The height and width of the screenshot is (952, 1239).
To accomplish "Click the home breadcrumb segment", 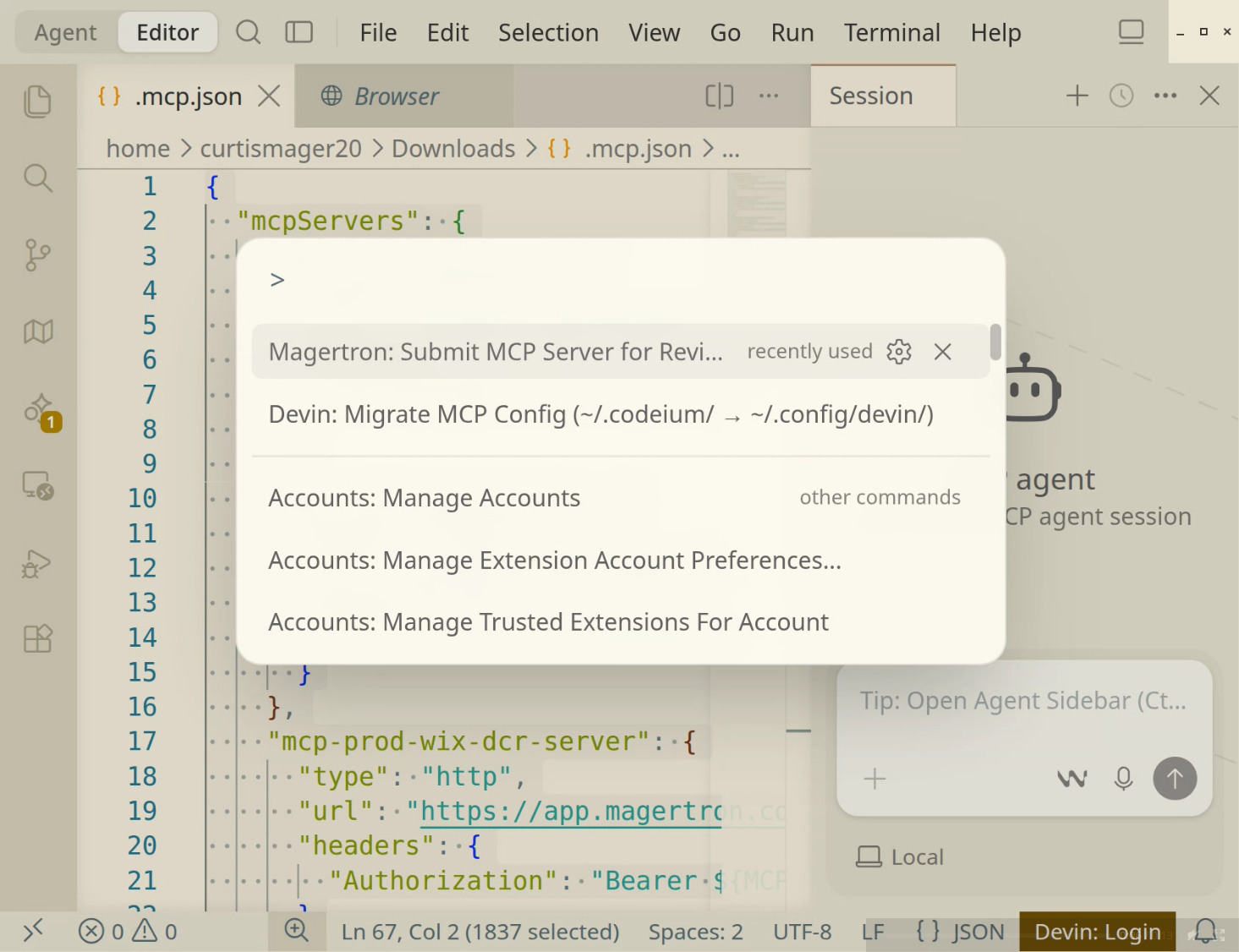I will click(x=138, y=149).
